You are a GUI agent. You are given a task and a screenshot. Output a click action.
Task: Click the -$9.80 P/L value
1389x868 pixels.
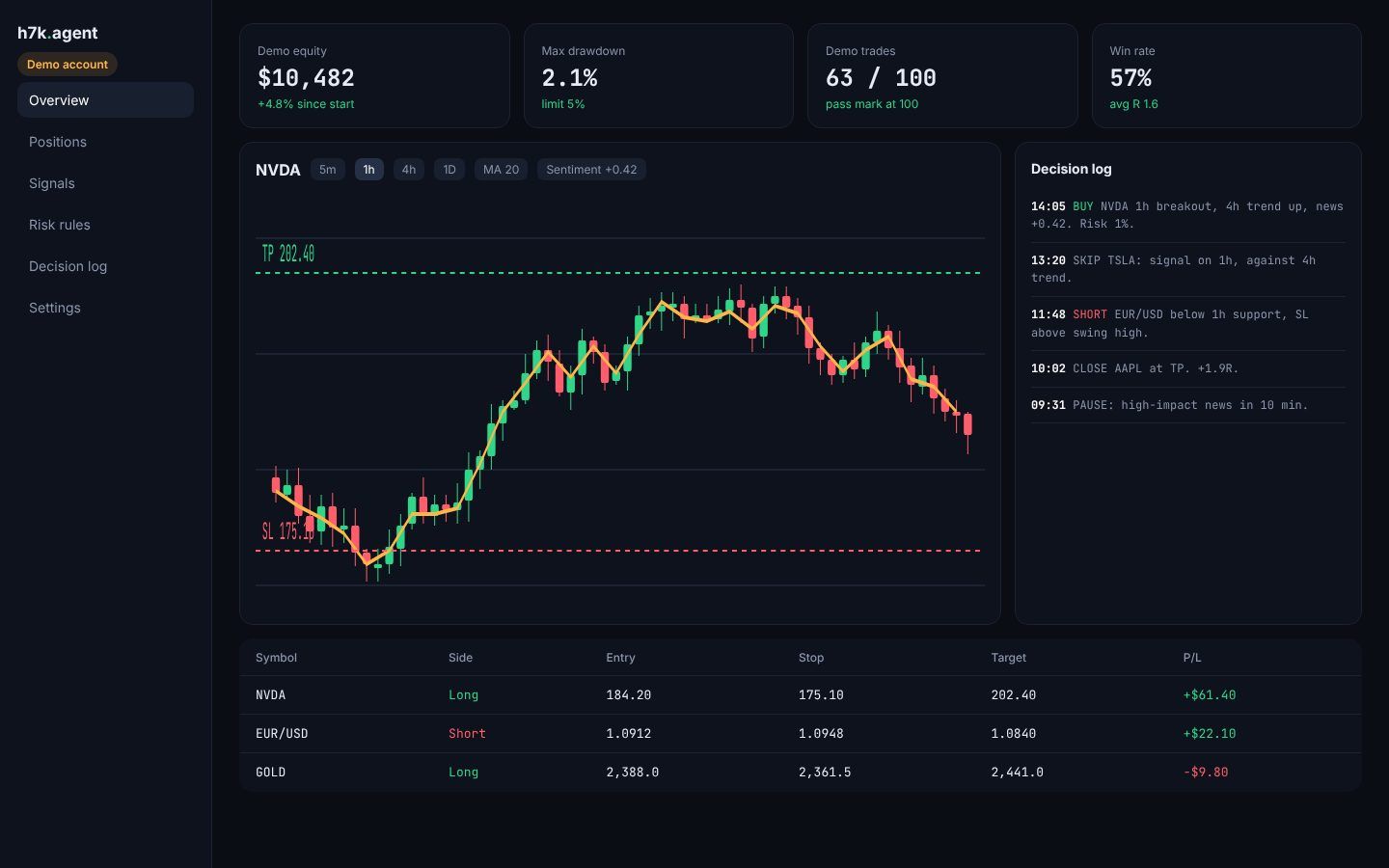pos(1206,773)
